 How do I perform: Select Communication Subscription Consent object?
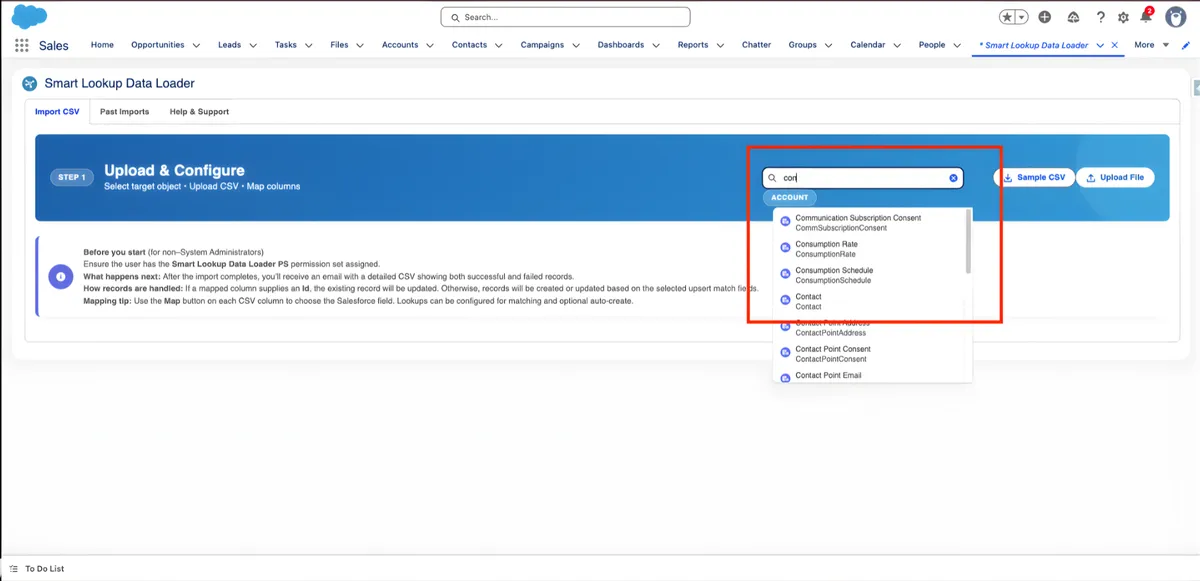pos(868,222)
